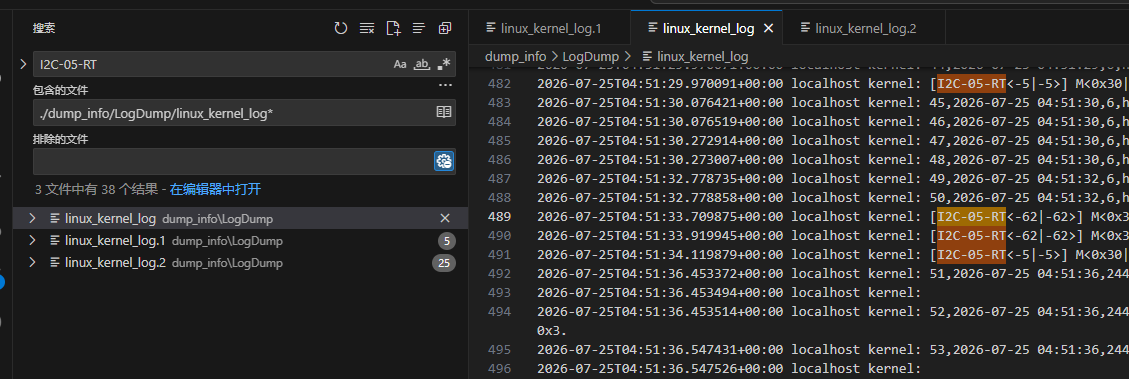Click timestamp on line 492

click(660, 273)
